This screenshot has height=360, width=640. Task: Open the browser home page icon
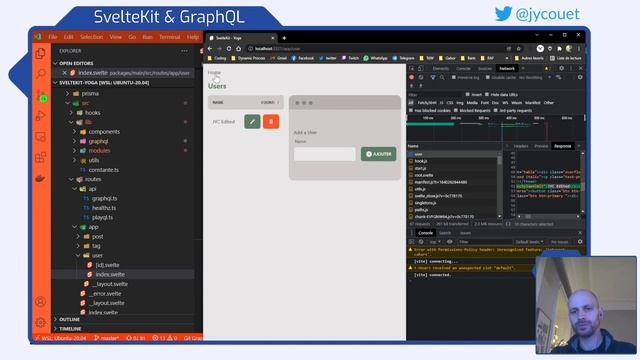[x=239, y=49]
